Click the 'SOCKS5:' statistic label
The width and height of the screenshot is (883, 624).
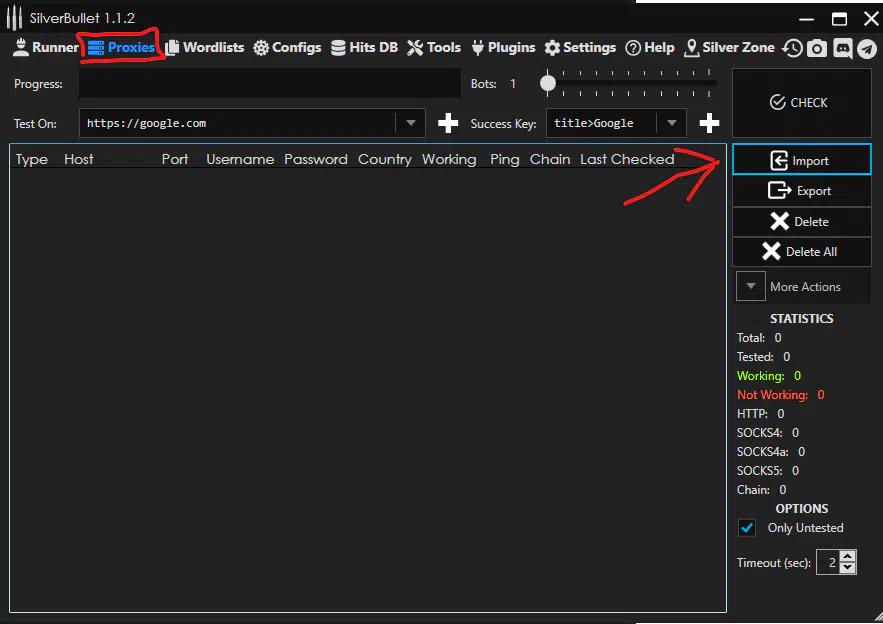[760, 470]
